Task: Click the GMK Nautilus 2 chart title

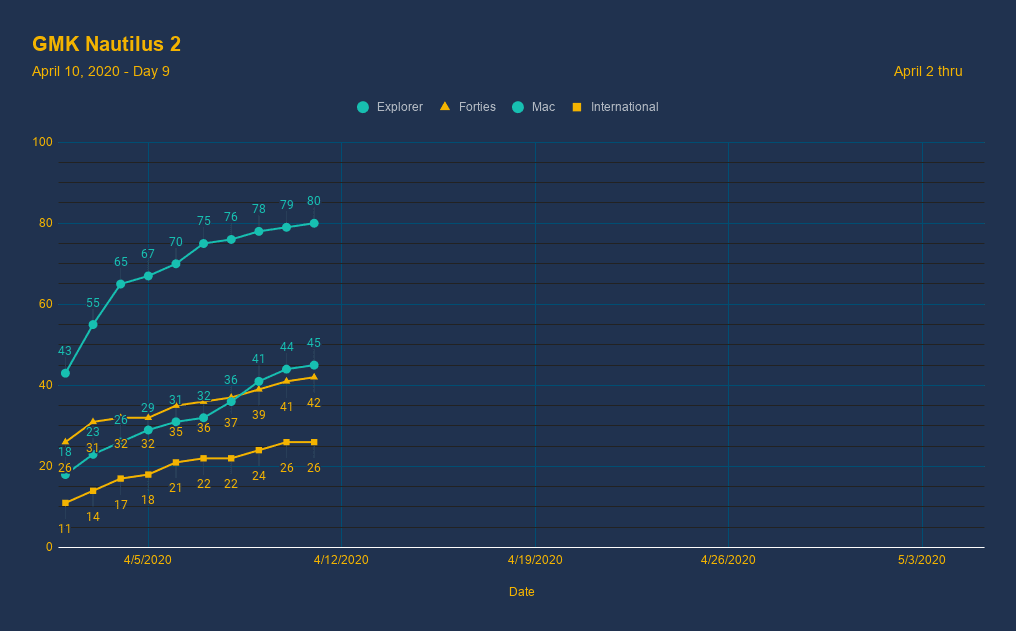Action: pyautogui.click(x=106, y=44)
